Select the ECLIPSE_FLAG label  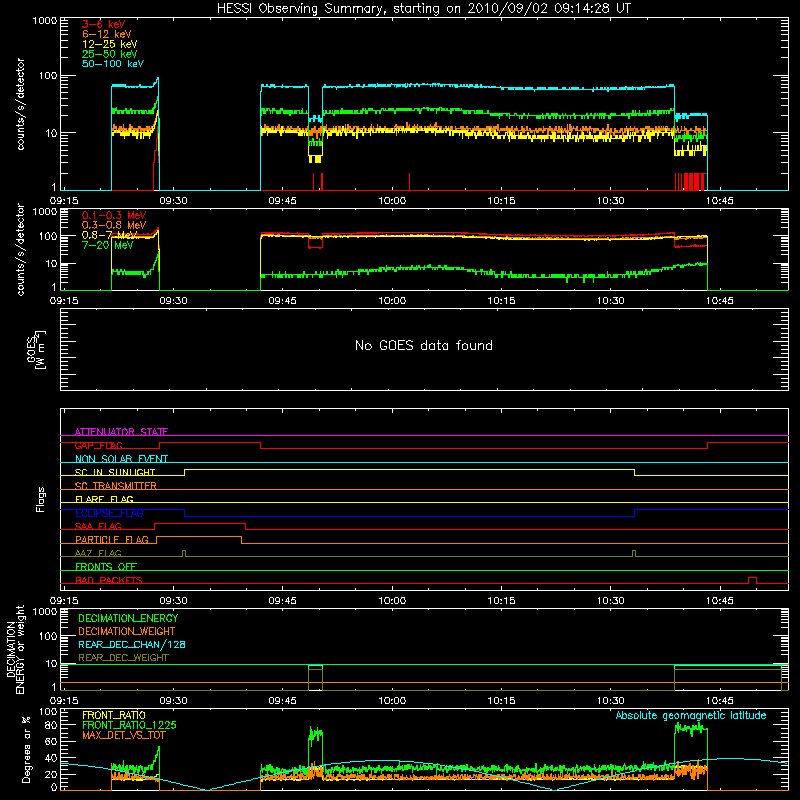109,513
